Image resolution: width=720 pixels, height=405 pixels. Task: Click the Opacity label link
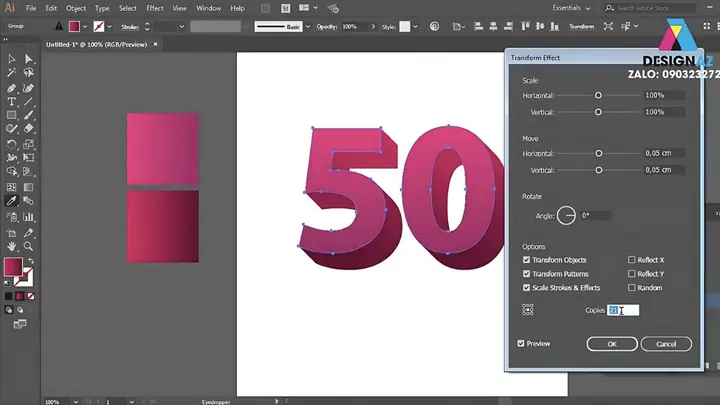coord(326,27)
